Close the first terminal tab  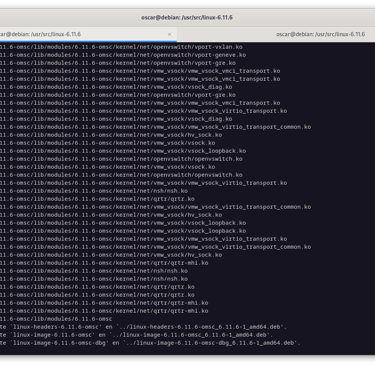[x=169, y=34]
